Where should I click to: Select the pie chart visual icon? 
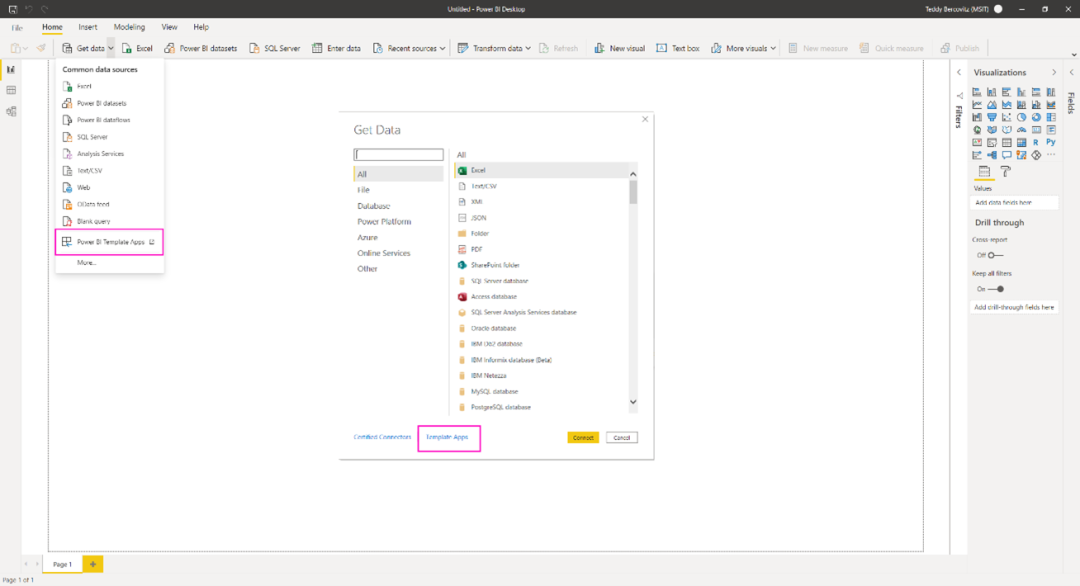(x=1021, y=117)
